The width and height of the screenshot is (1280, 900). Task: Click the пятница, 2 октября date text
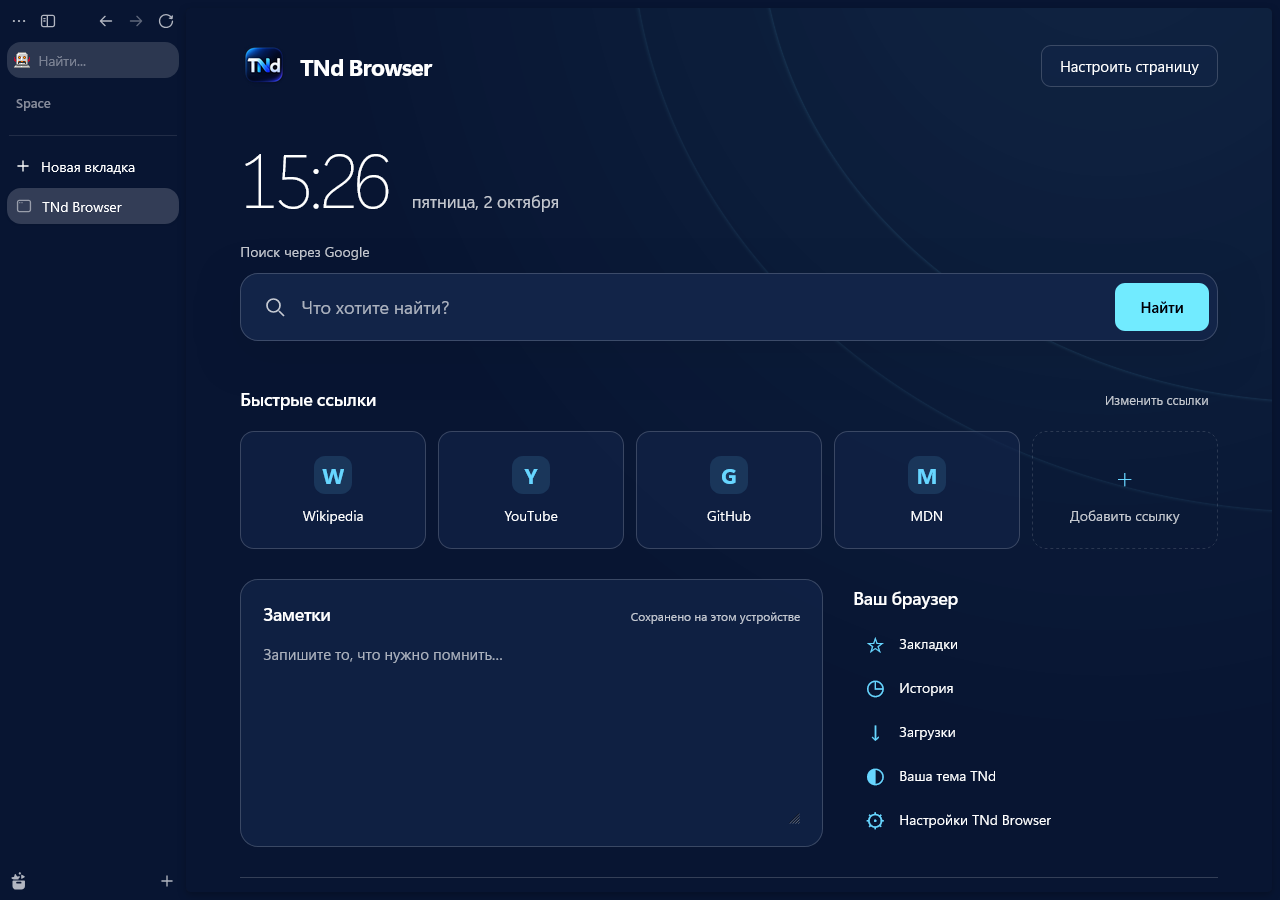tap(485, 202)
